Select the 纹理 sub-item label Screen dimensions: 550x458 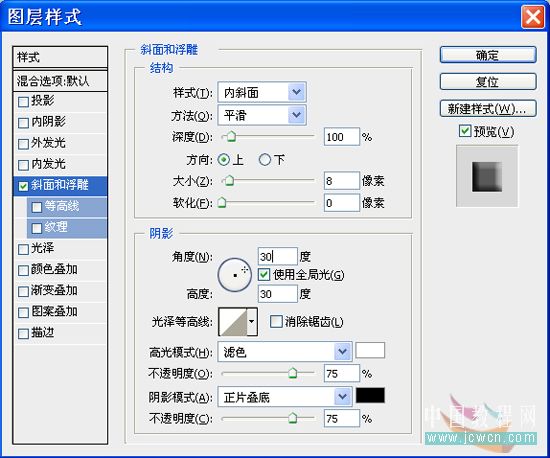tap(56, 227)
